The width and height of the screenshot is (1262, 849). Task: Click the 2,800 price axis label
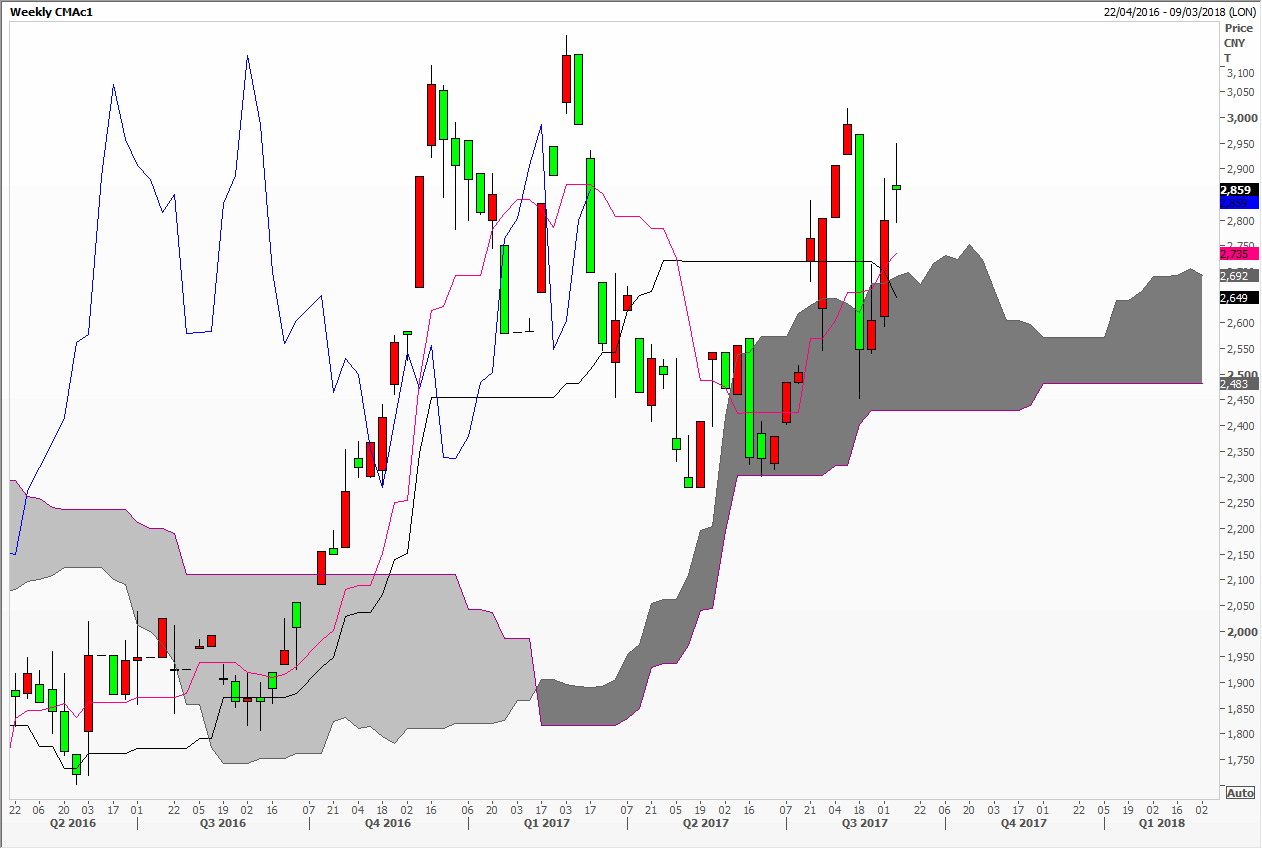point(1240,221)
